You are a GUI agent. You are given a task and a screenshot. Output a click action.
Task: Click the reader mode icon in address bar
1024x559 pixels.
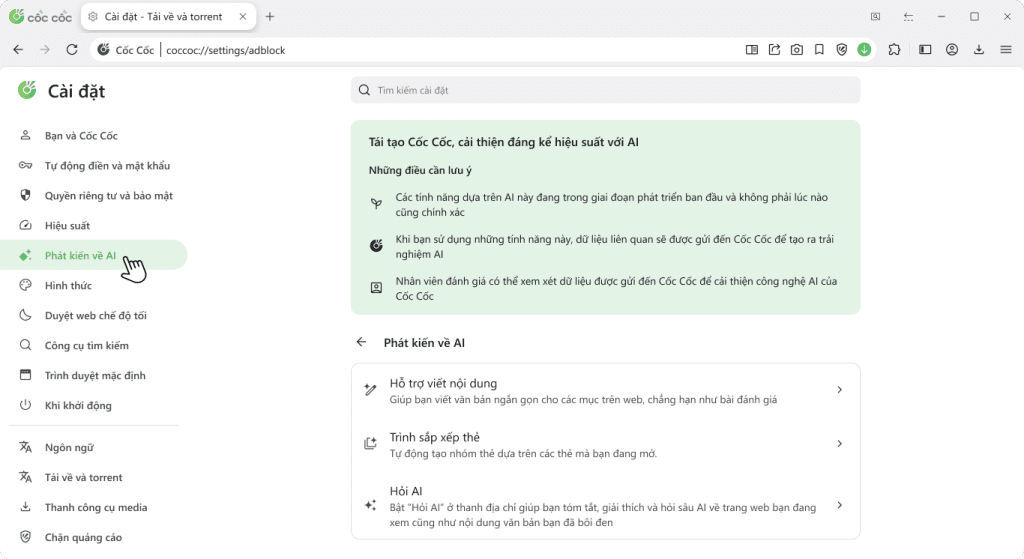[x=752, y=50]
